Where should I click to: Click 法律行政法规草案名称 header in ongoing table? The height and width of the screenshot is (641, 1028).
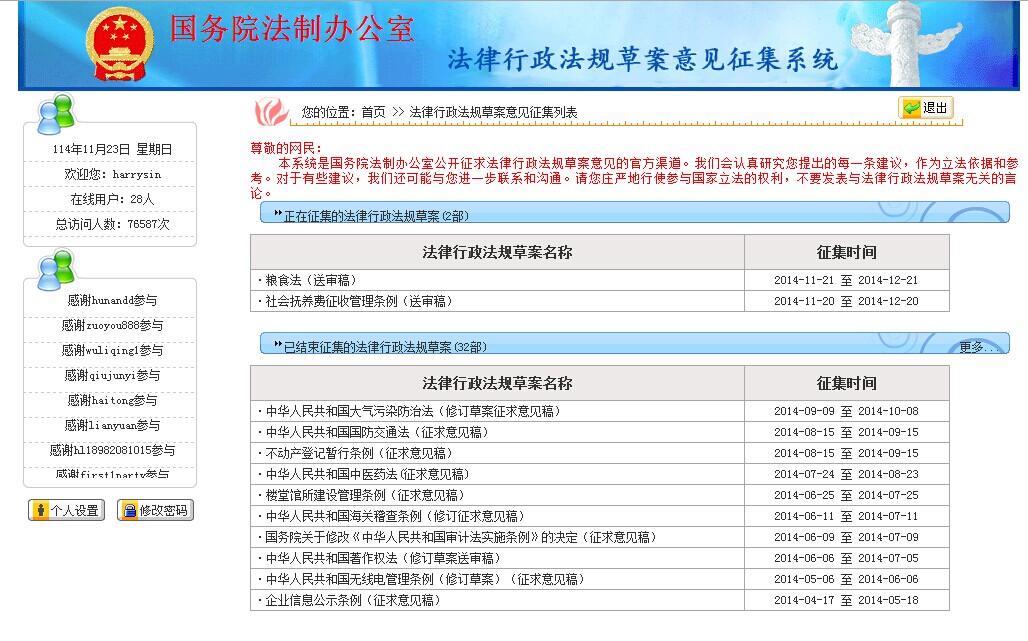[x=497, y=252]
